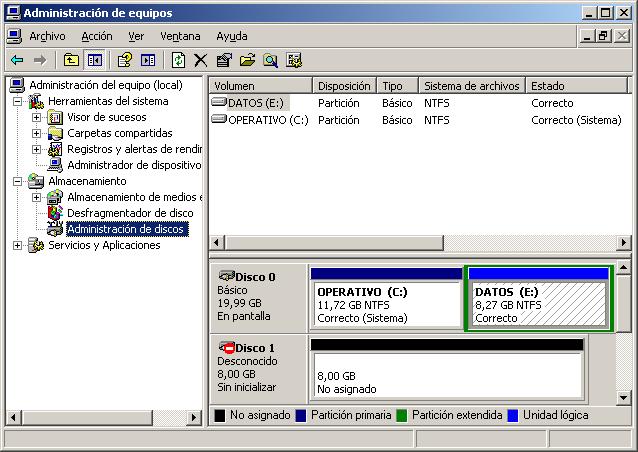Click the Up one level folder icon
Screen dimensions: 638x452
pos(71,60)
